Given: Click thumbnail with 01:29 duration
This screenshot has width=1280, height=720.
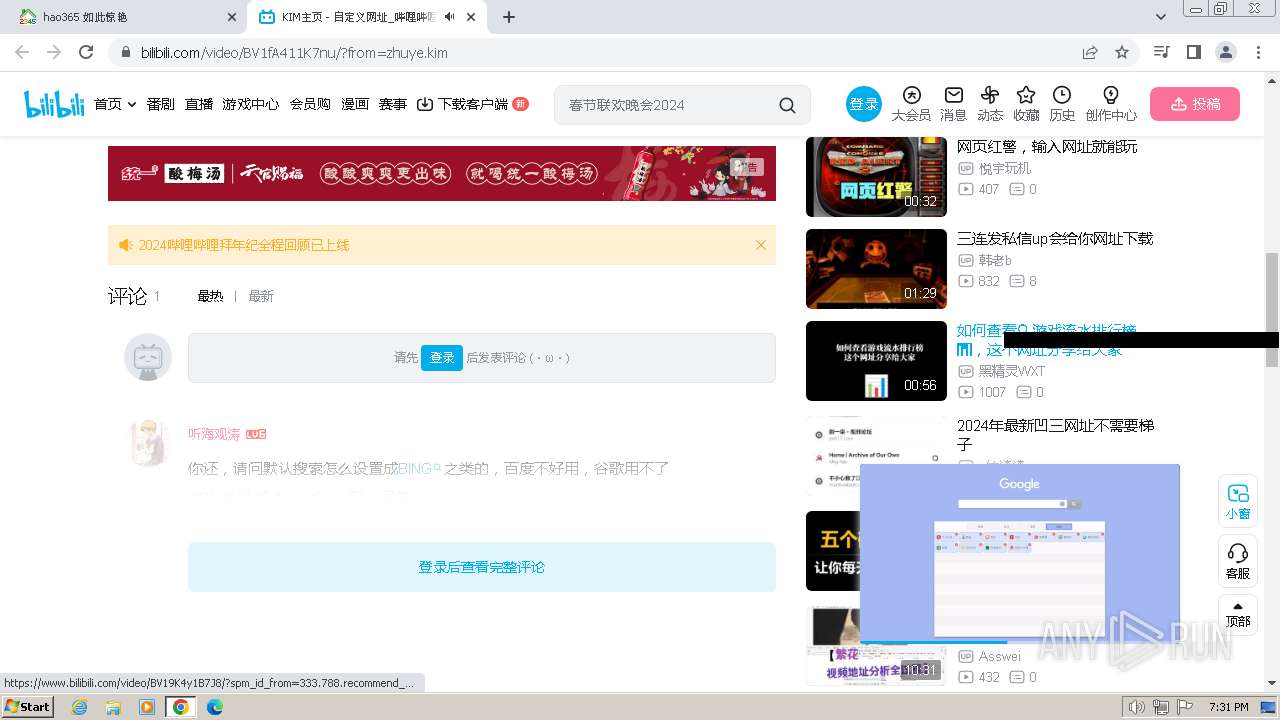Looking at the screenshot, I should (x=876, y=269).
